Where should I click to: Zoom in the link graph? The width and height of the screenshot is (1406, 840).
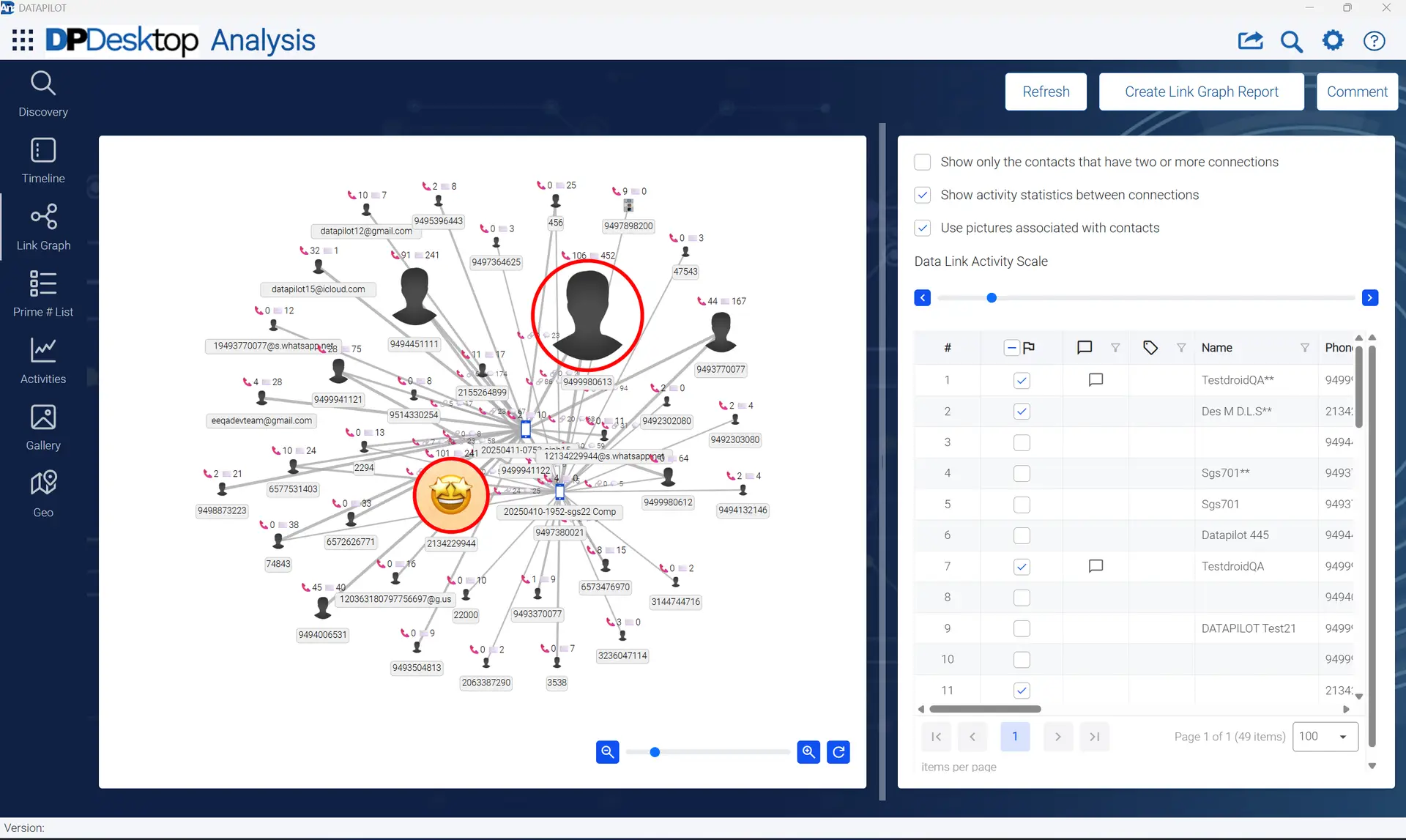808,751
